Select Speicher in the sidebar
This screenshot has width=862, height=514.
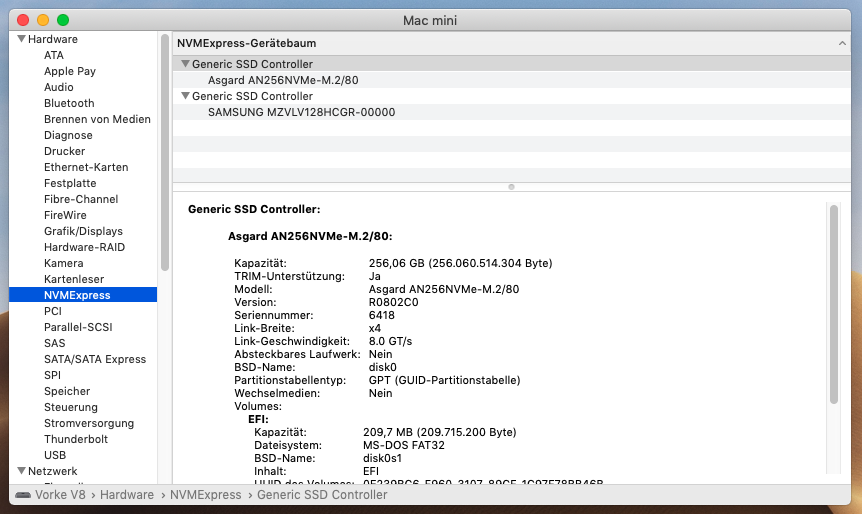click(x=67, y=391)
